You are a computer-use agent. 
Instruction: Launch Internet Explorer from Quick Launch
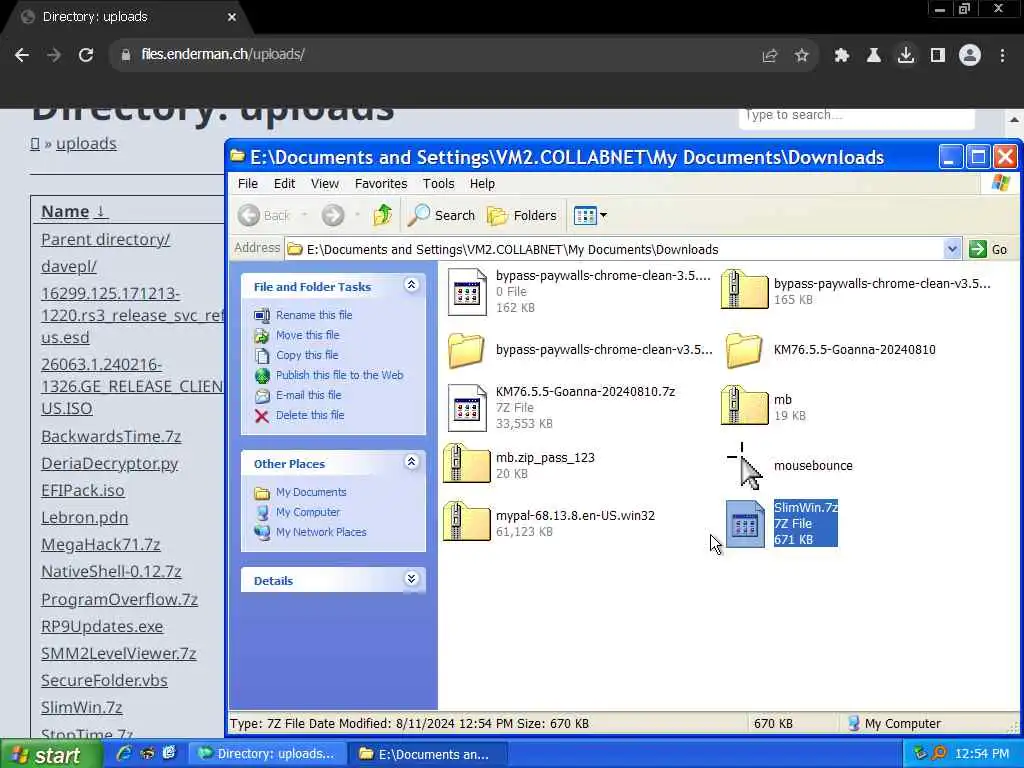(123, 754)
